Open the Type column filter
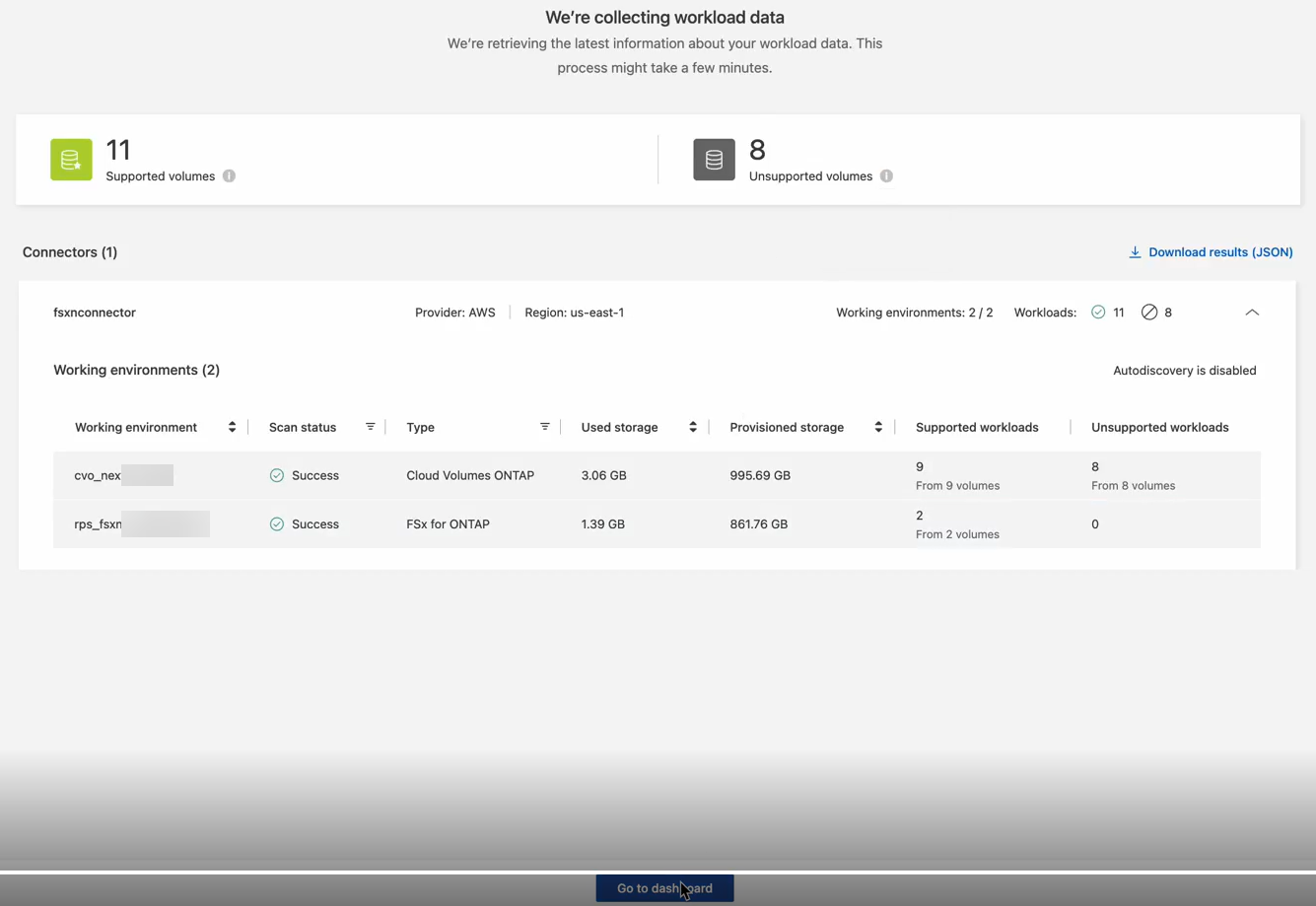 pos(545,427)
